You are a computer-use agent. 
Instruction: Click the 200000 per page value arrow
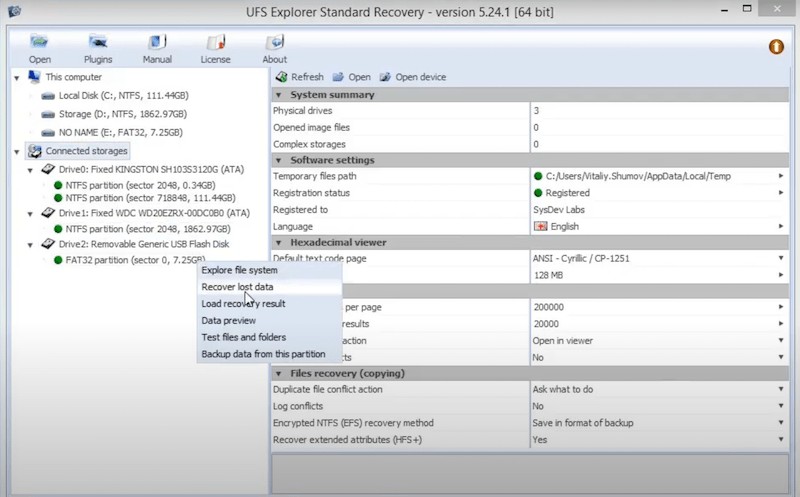pos(781,307)
